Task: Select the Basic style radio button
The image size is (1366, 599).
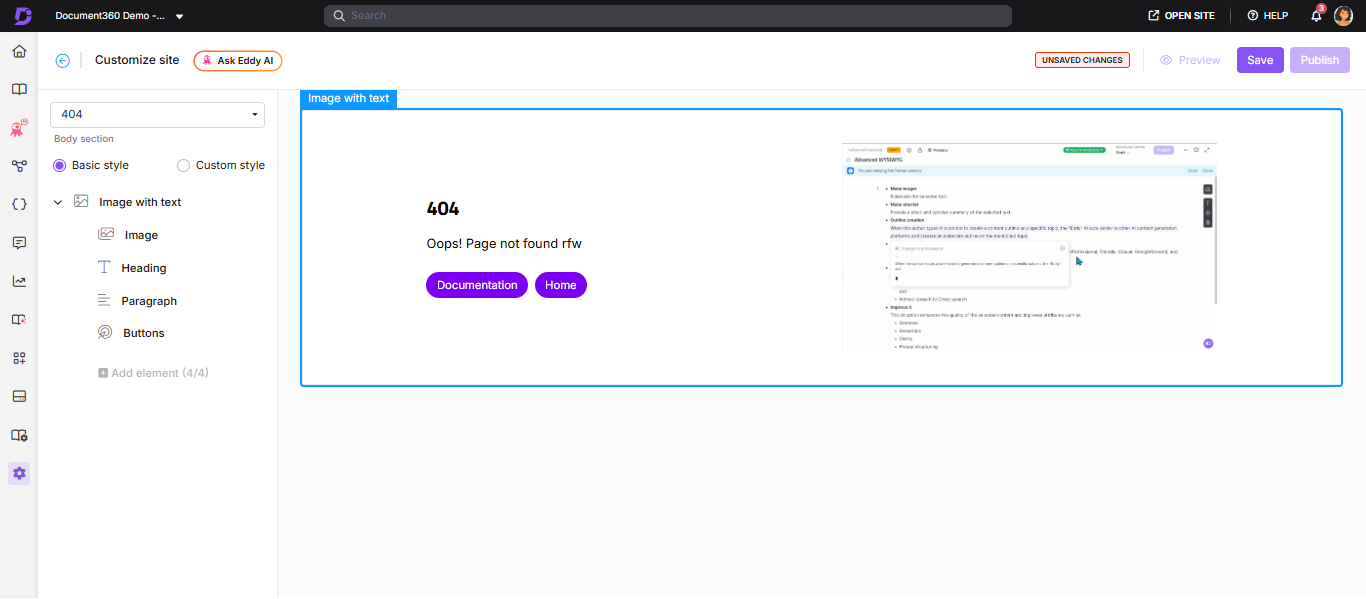Action: coord(59,165)
